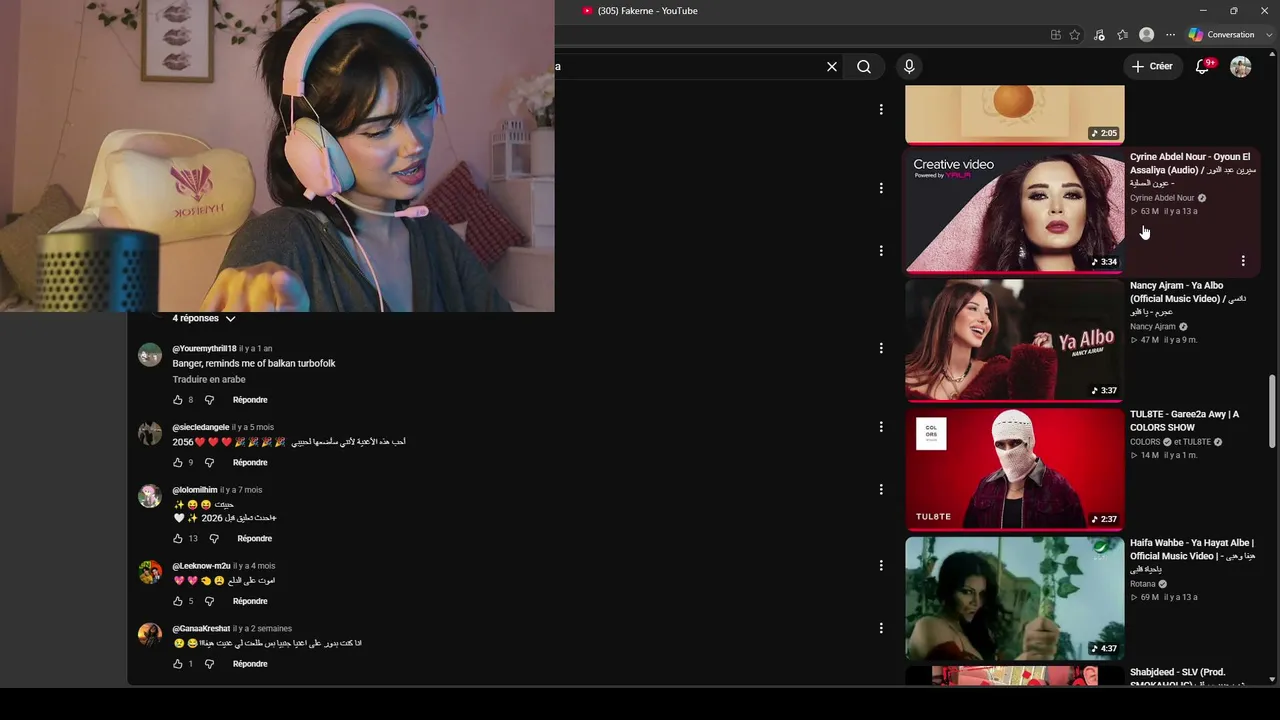Open the Cyrine Abdel Nour channel name
This screenshot has width=1280, height=720.
[x=1162, y=198]
